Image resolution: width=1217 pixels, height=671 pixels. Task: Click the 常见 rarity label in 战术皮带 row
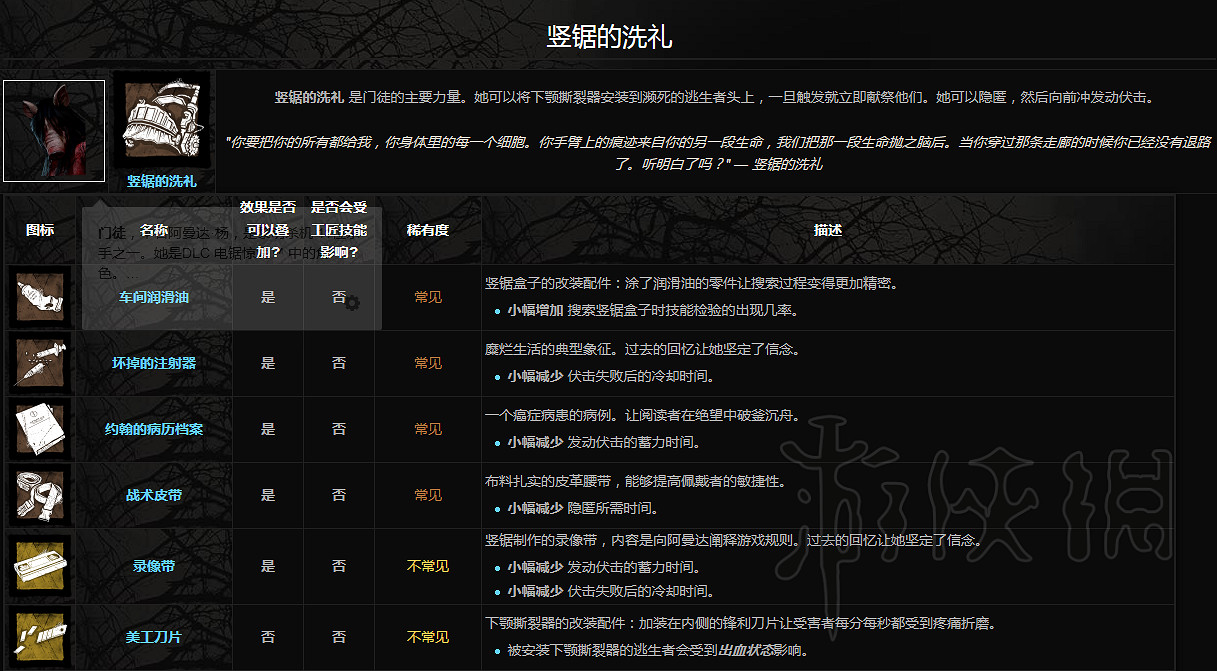click(x=428, y=495)
